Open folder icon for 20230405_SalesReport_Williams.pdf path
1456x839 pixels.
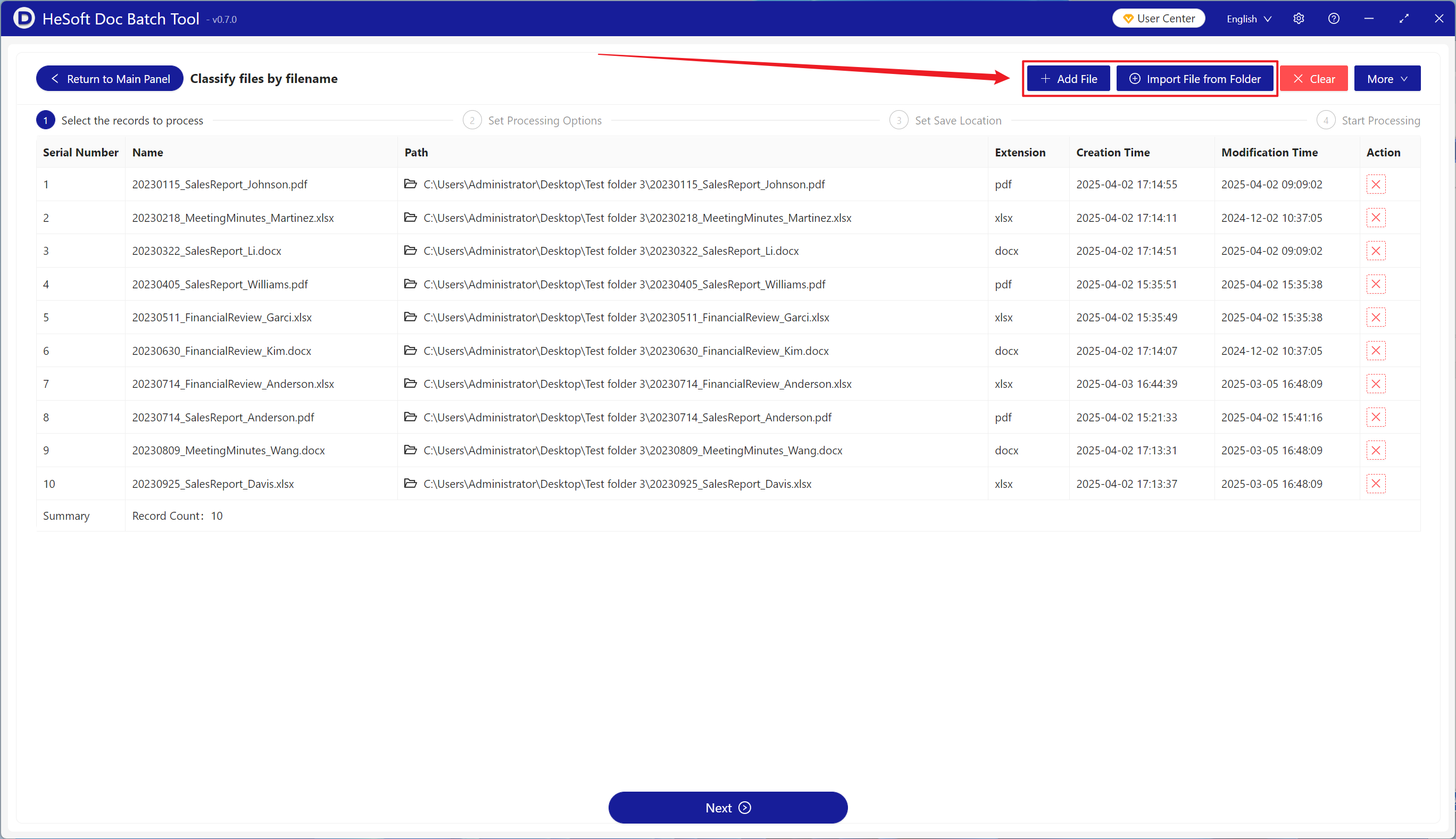coord(410,284)
